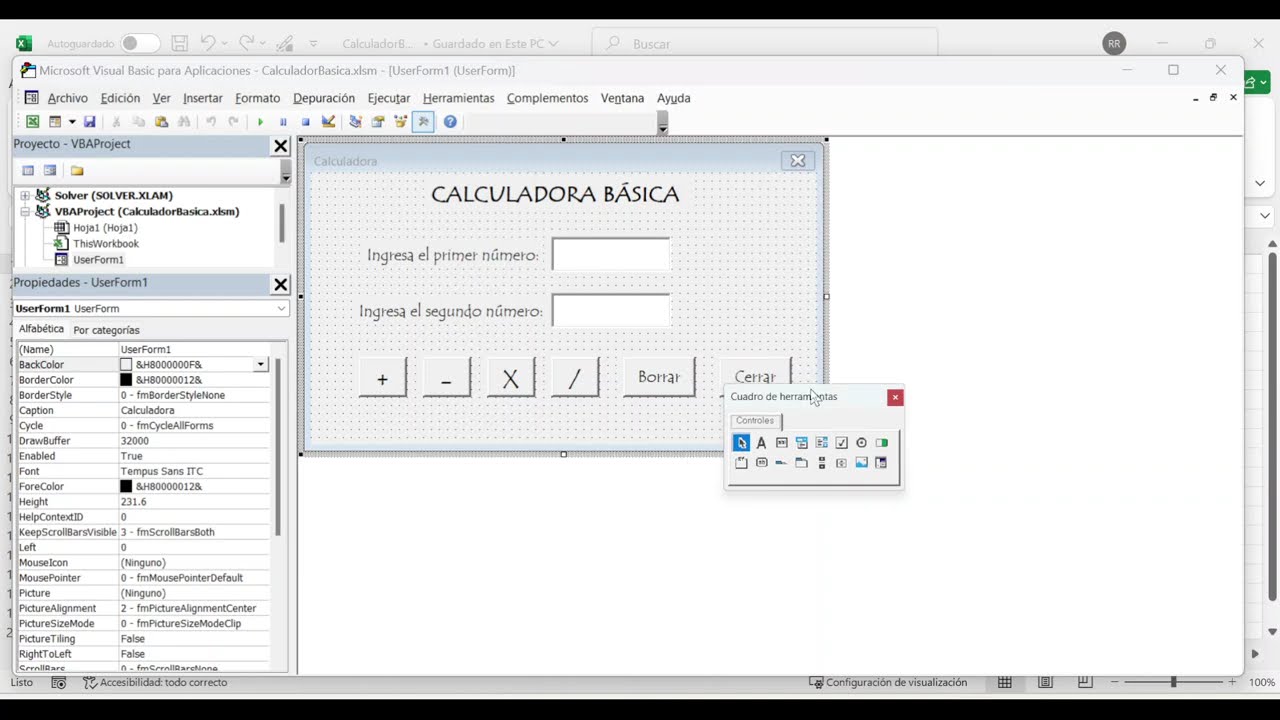This screenshot has height=720, width=1280.
Task: Open the Object Browser toolbar icon
Action: coord(401,122)
